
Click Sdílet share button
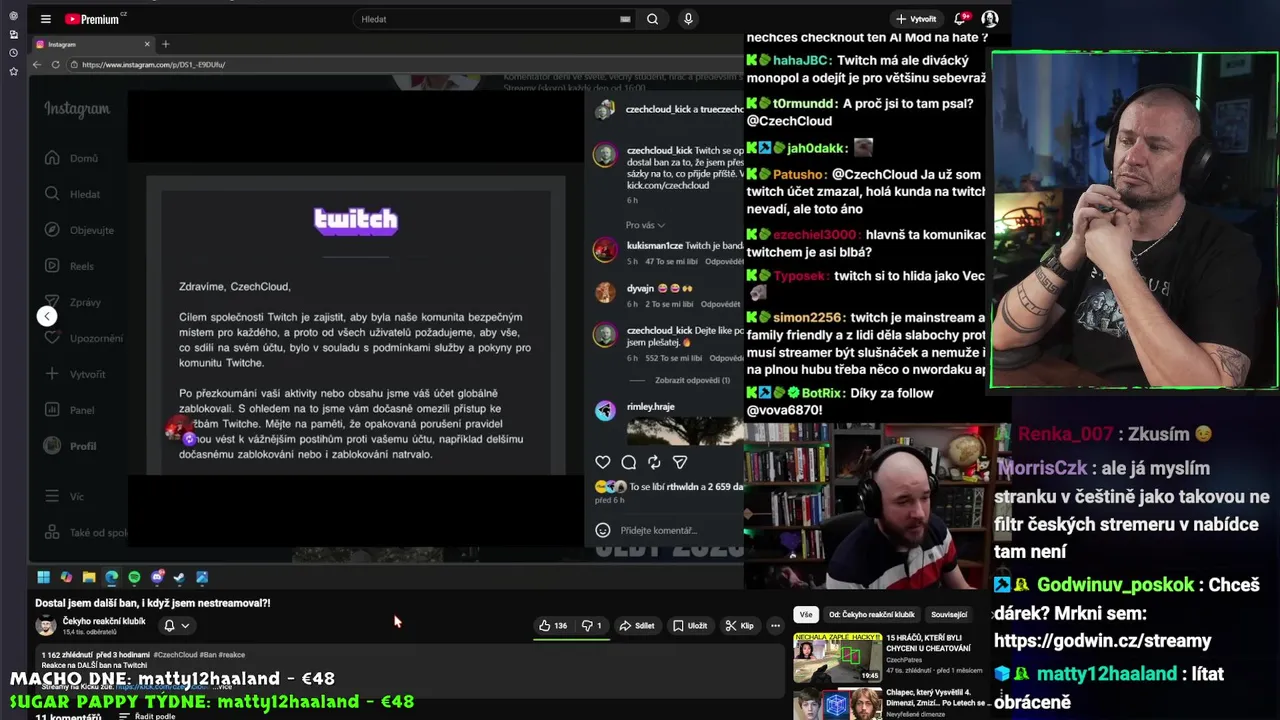pyautogui.click(x=636, y=625)
